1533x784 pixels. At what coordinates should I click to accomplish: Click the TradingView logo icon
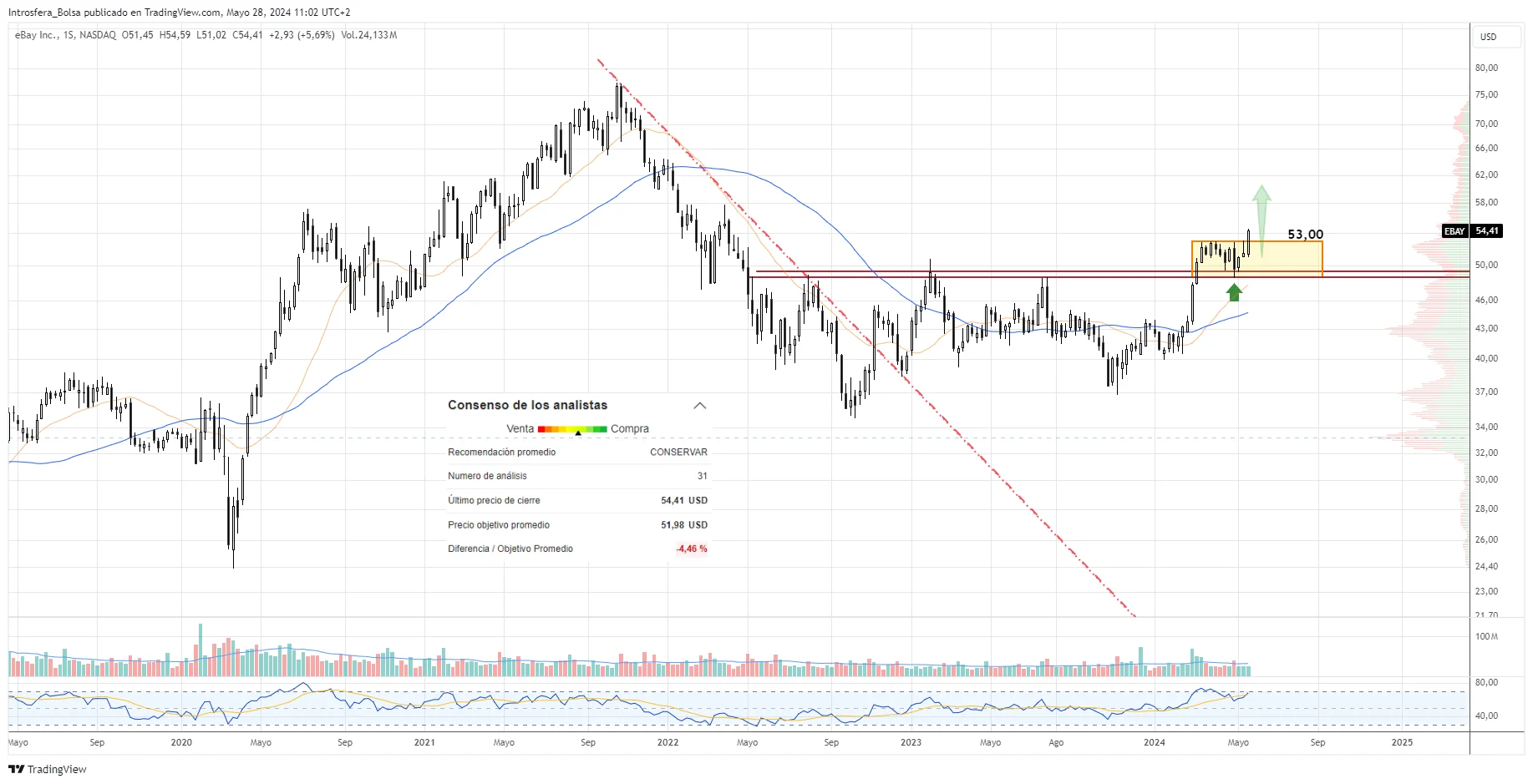16,769
